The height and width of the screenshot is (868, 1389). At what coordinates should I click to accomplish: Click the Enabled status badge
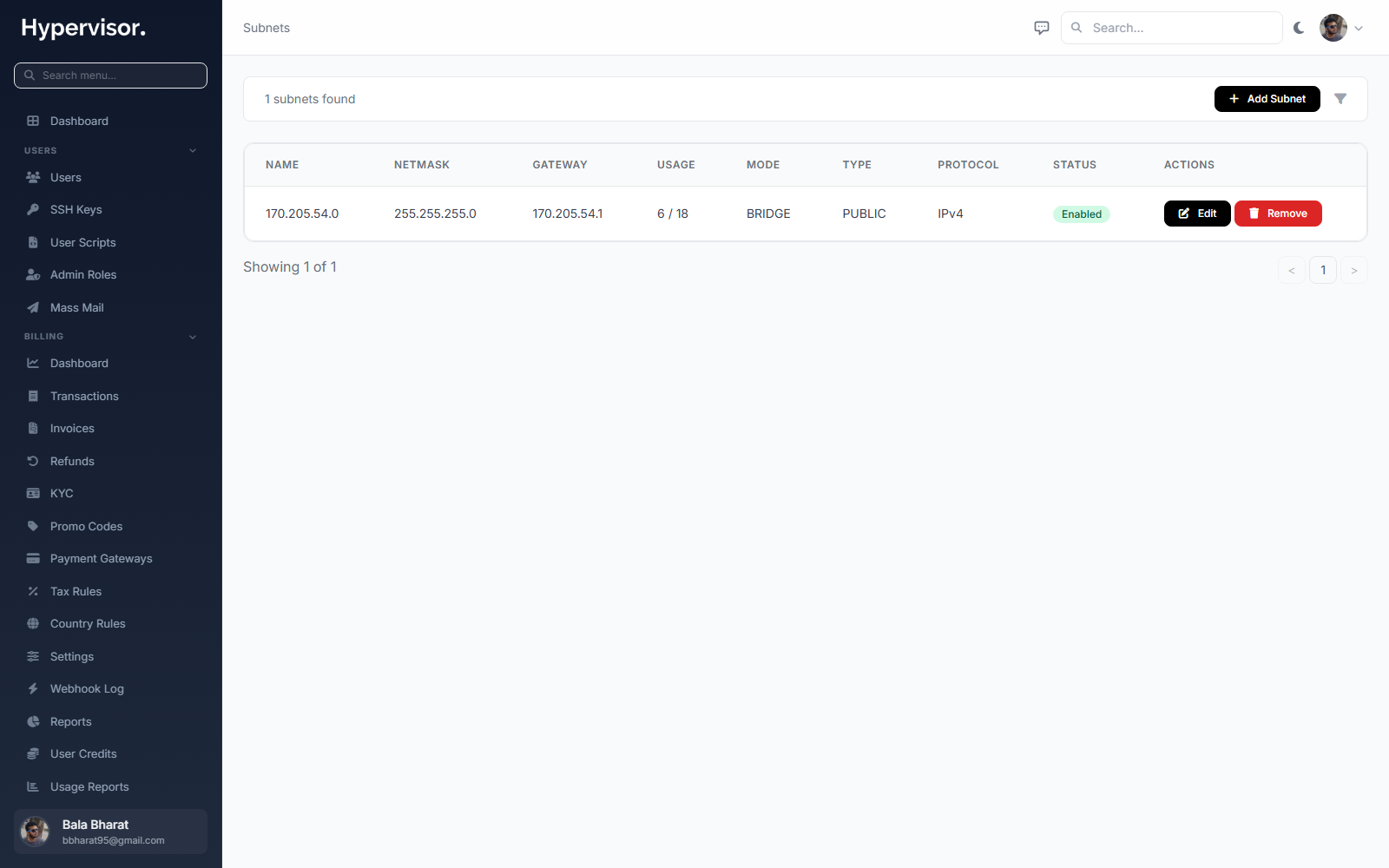(1082, 214)
